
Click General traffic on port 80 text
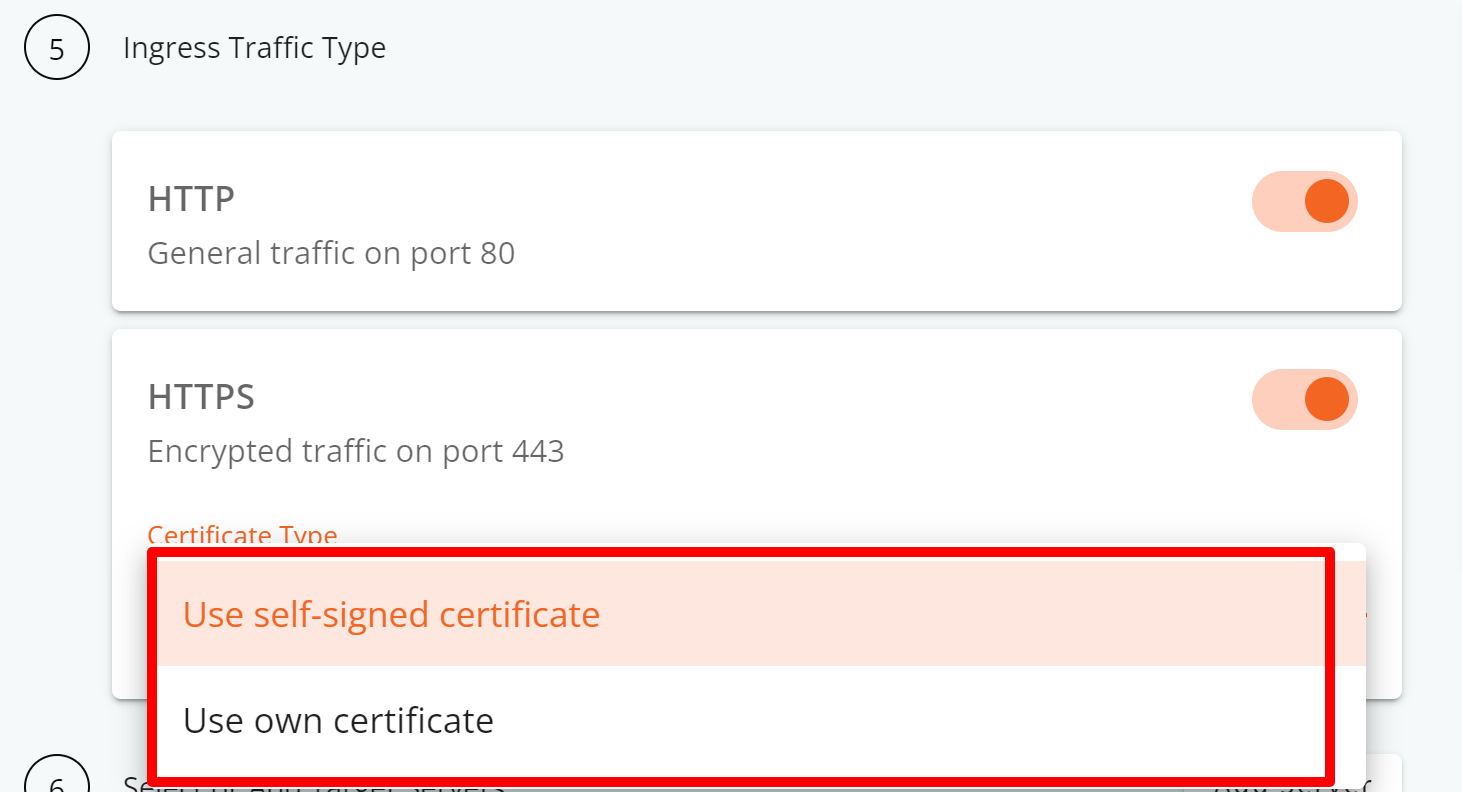(331, 253)
